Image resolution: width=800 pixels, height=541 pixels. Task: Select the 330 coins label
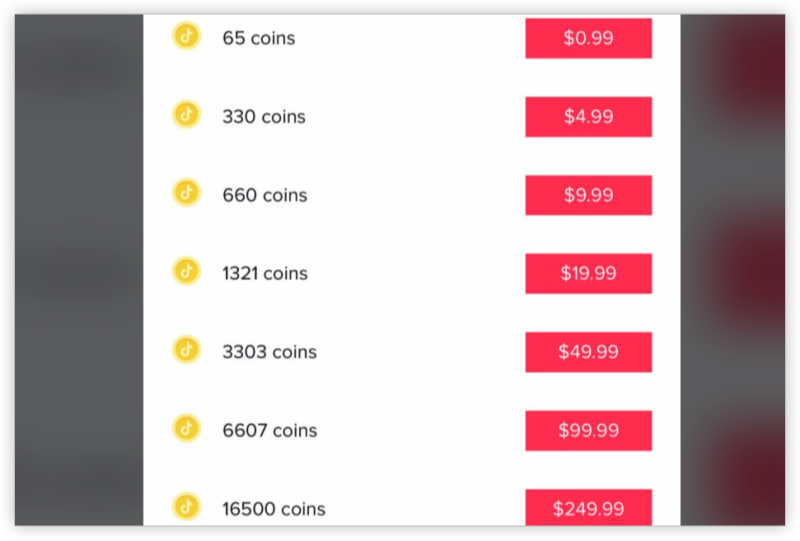click(x=264, y=117)
